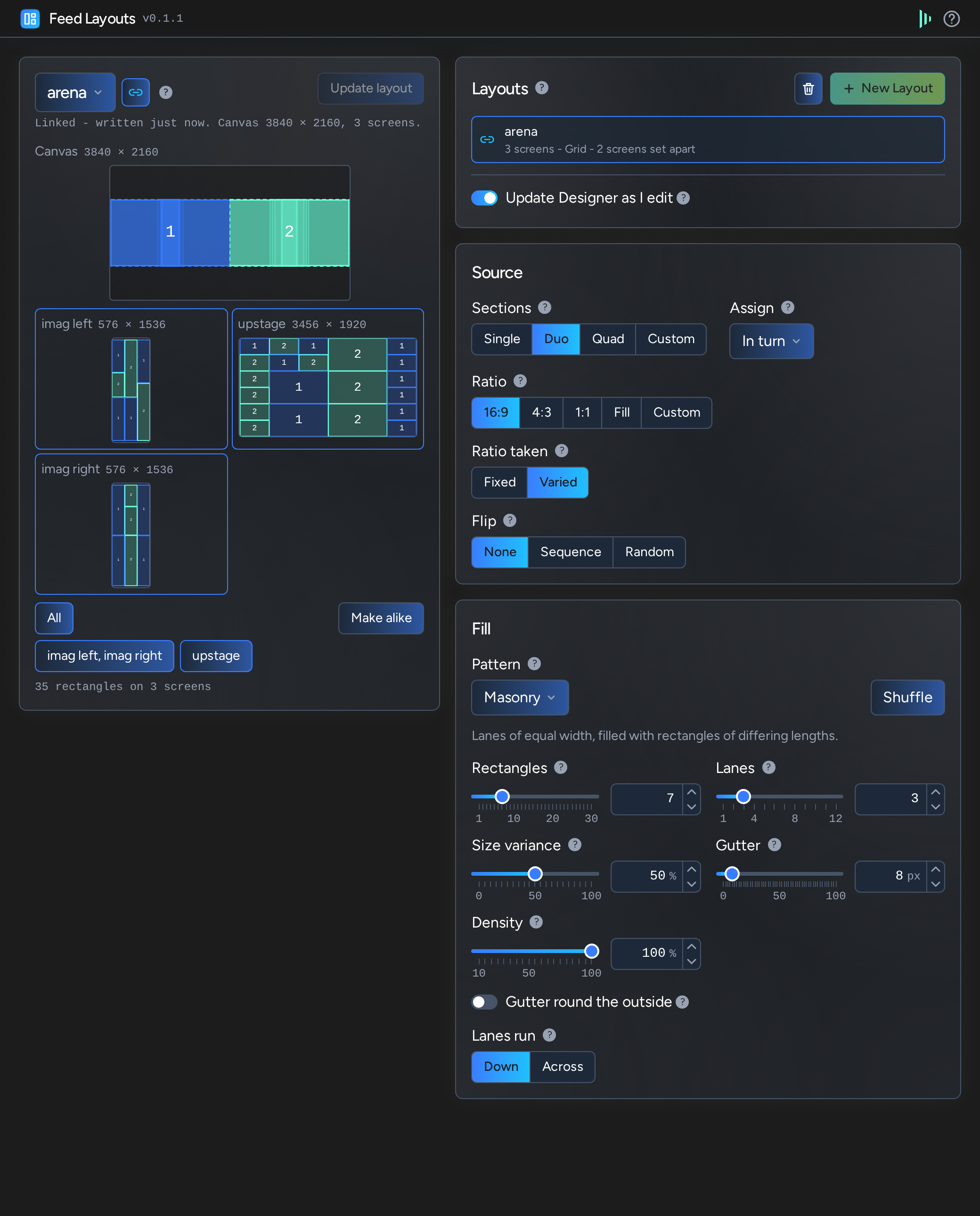Open the Masonry pattern dropdown

tap(520, 698)
